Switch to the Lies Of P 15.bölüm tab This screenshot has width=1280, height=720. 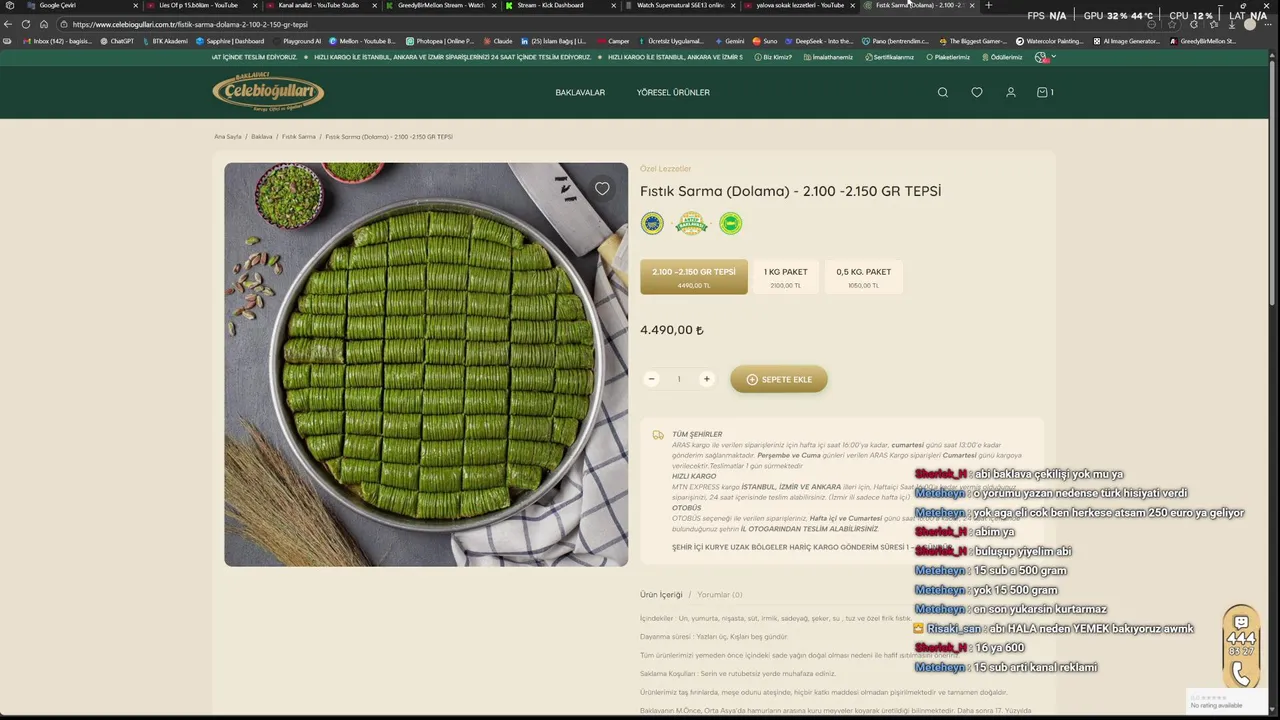pyautogui.click(x=200, y=5)
